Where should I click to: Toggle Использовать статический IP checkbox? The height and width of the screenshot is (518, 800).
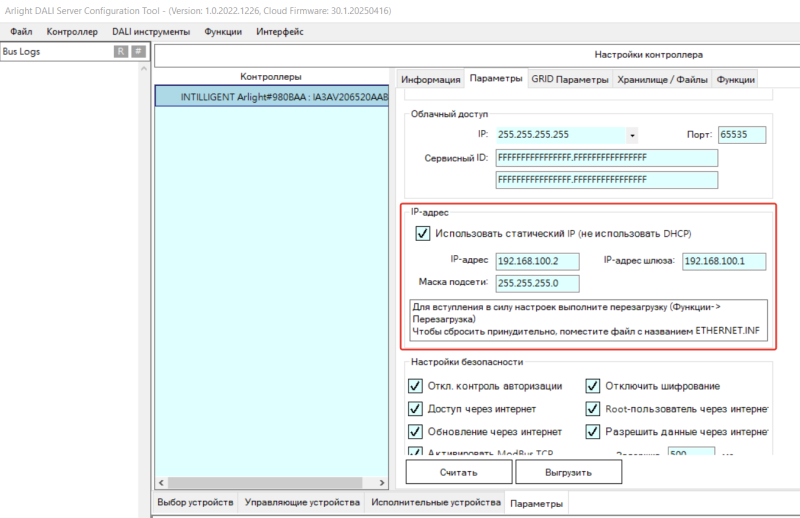pyautogui.click(x=422, y=234)
